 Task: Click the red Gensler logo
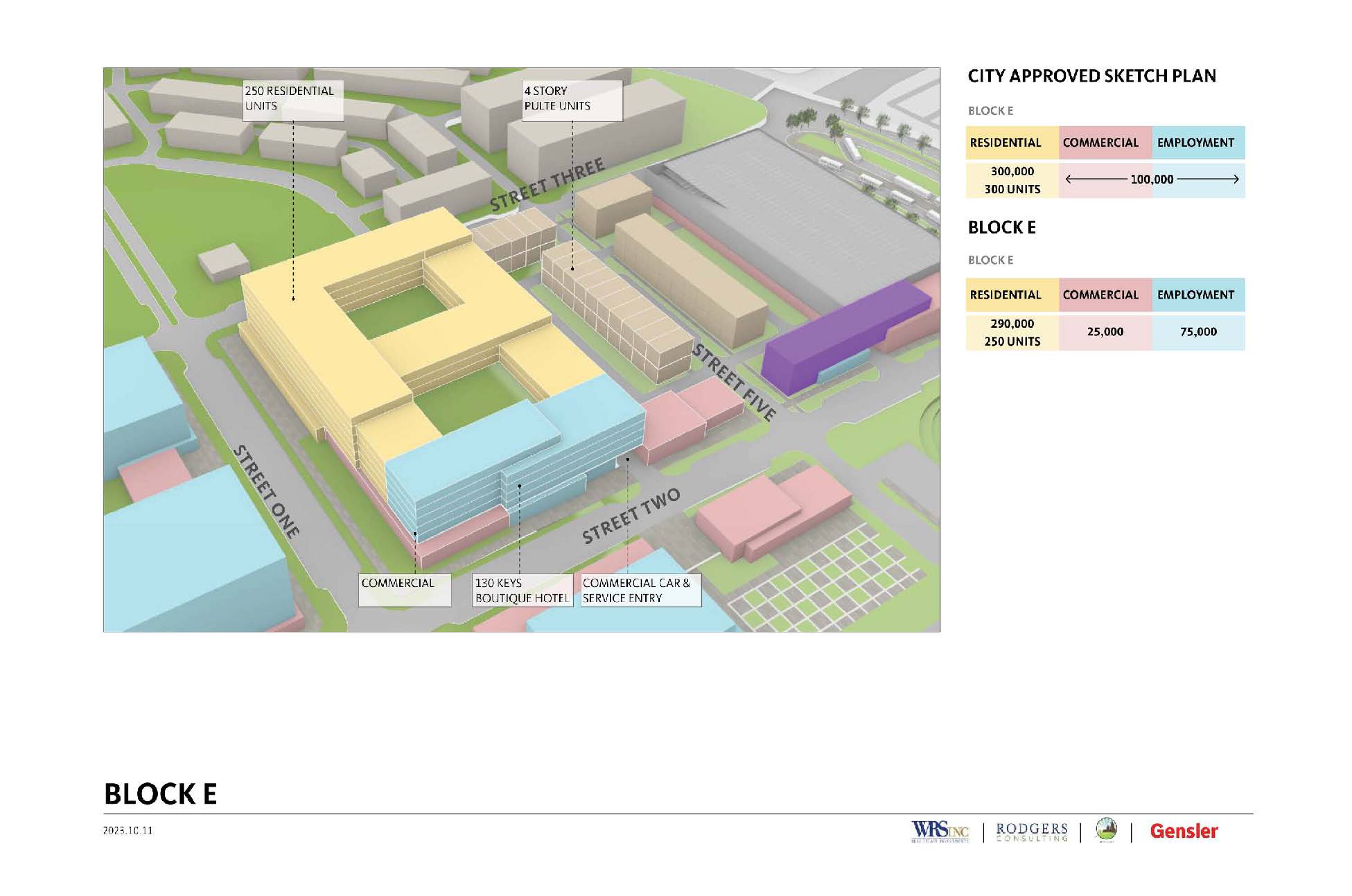tap(1183, 831)
